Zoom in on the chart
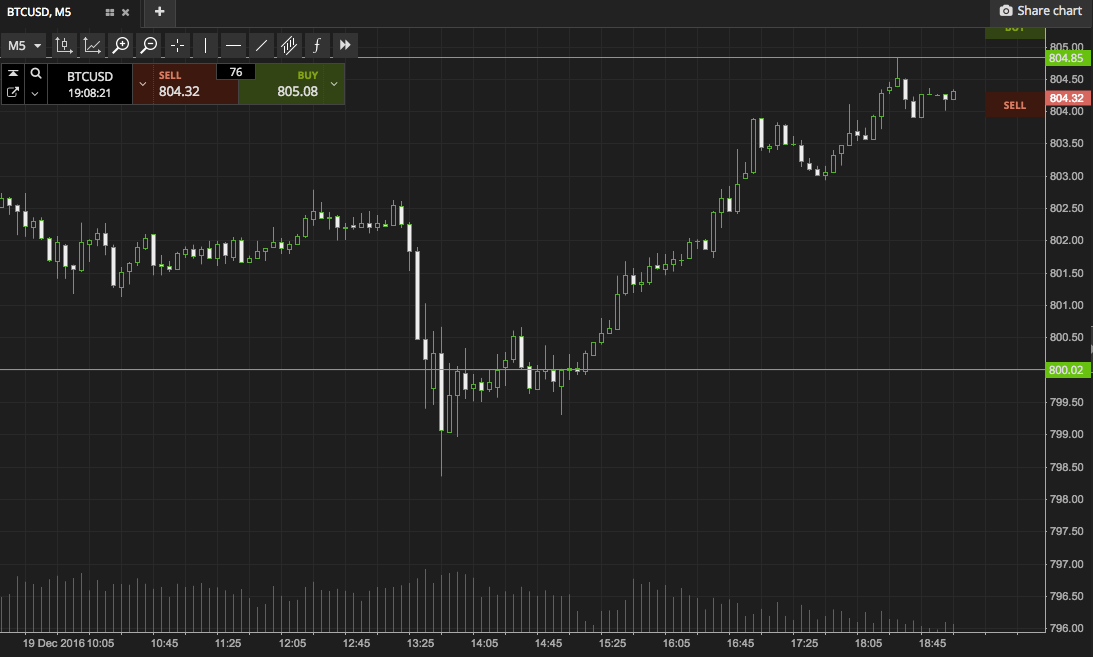The image size is (1093, 657). tap(121, 45)
